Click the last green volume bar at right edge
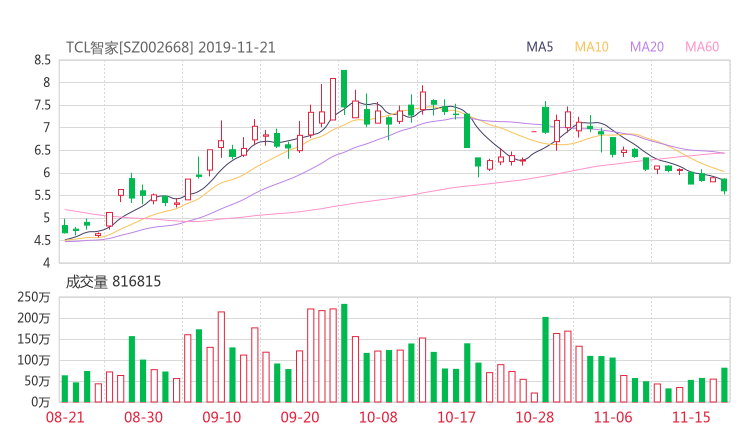This screenshot has height=440, width=740. pyautogui.click(x=724, y=385)
